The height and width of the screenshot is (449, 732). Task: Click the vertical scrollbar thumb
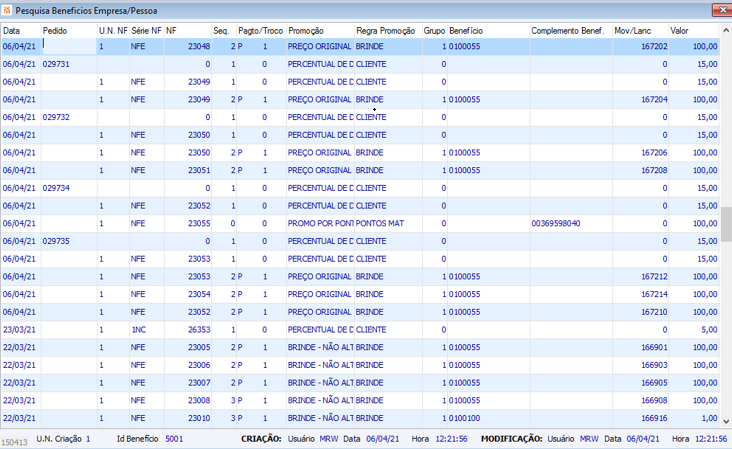[726, 224]
